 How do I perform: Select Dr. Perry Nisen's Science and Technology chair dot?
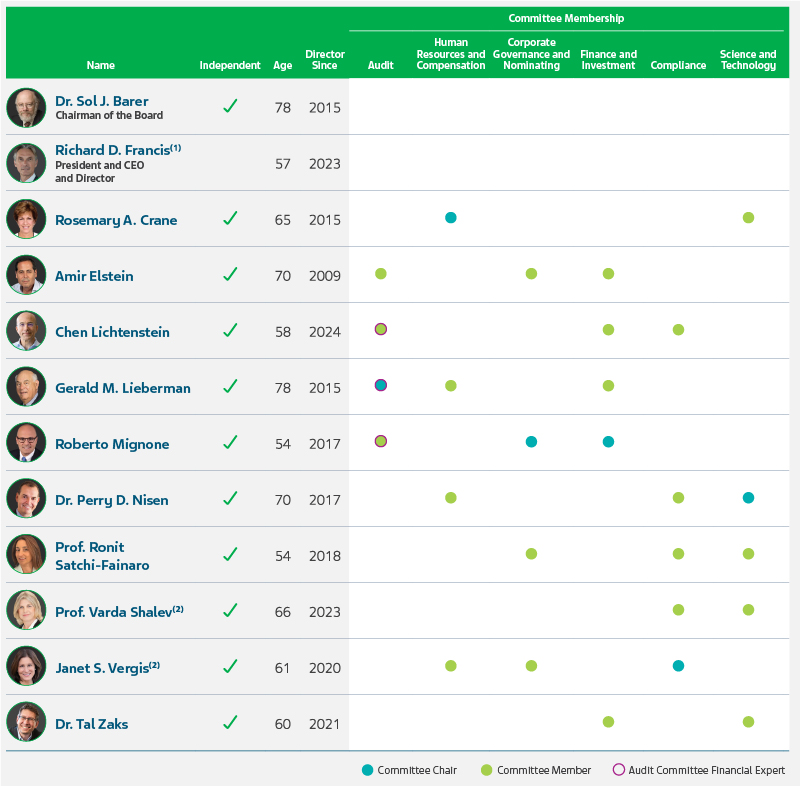(x=748, y=498)
